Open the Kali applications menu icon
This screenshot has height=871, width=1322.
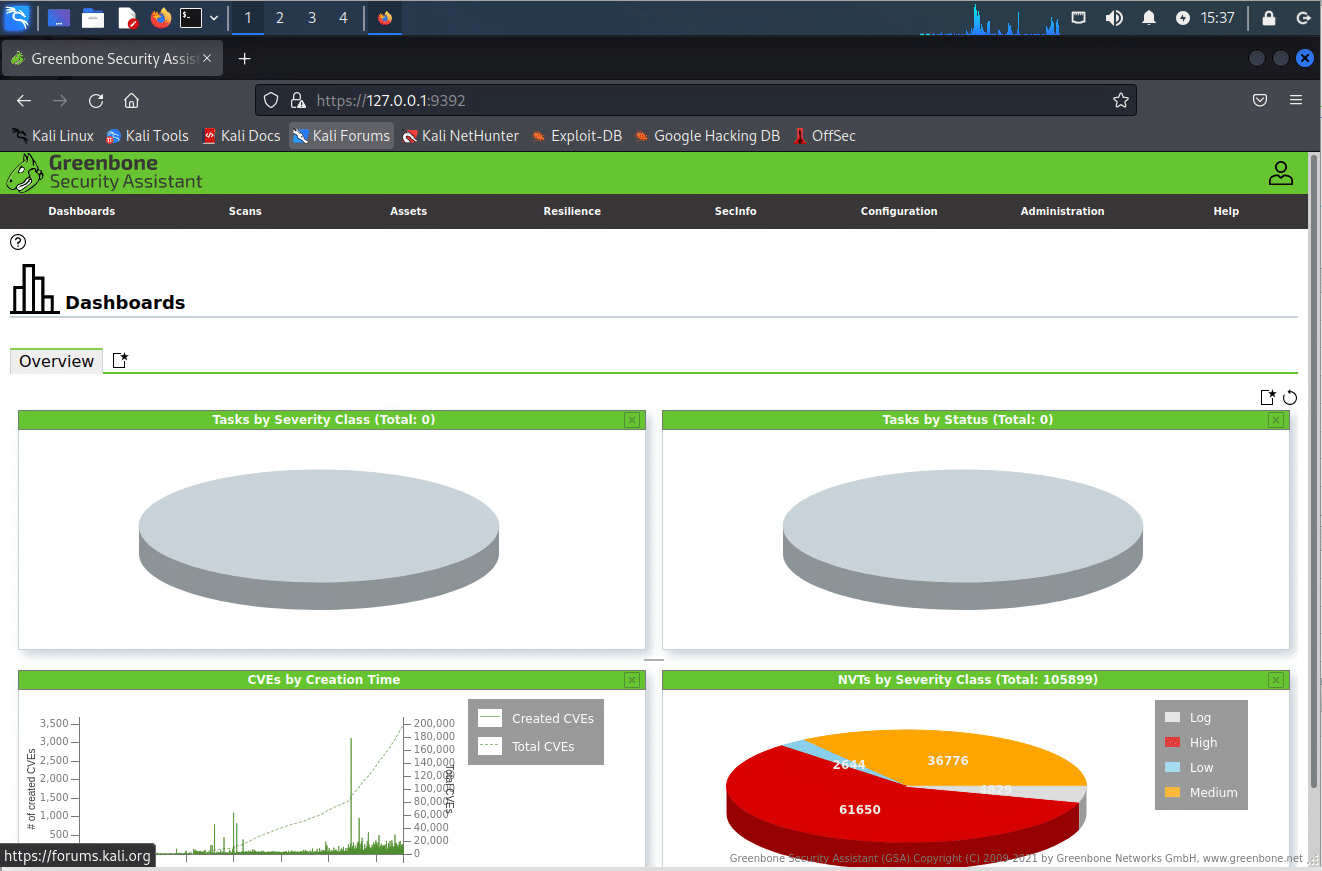coord(17,17)
